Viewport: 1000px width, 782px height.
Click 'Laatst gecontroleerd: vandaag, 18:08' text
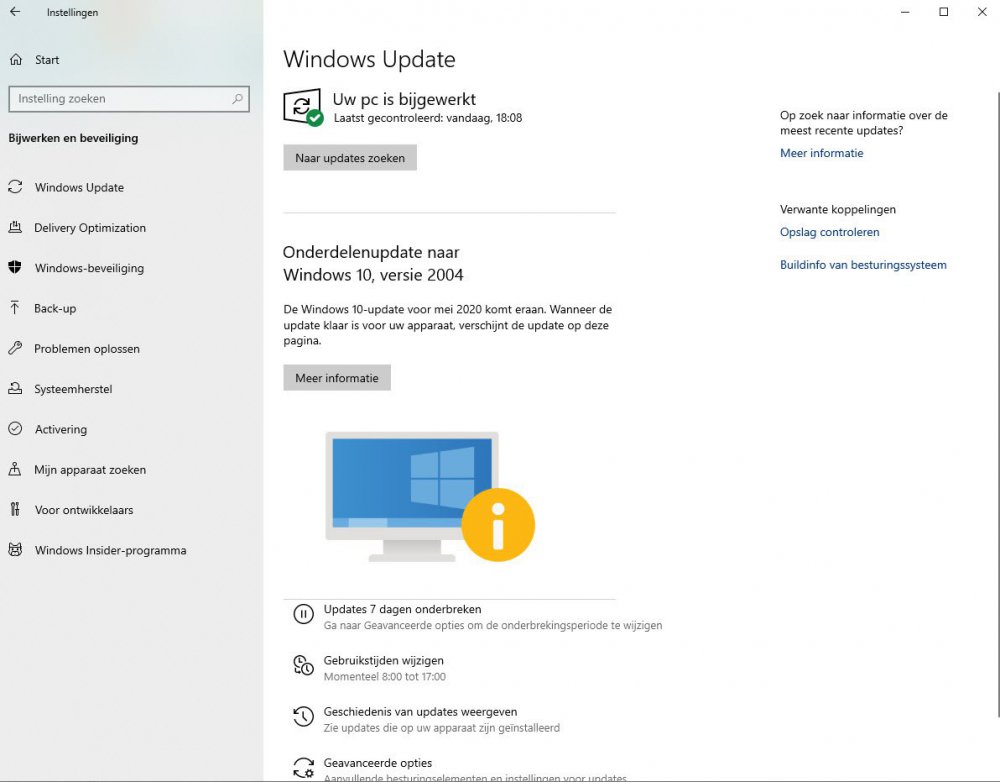click(x=428, y=118)
